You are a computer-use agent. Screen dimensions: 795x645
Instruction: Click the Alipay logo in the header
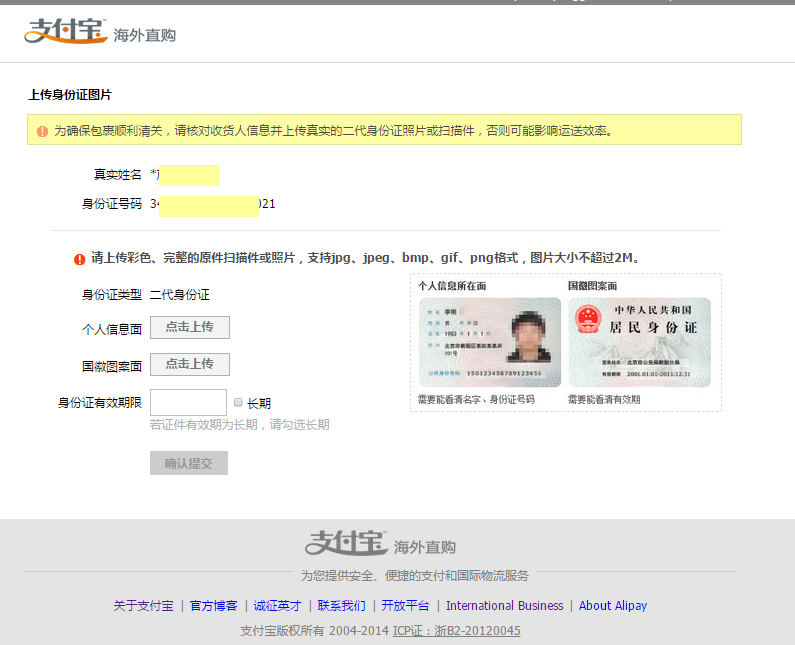65,32
